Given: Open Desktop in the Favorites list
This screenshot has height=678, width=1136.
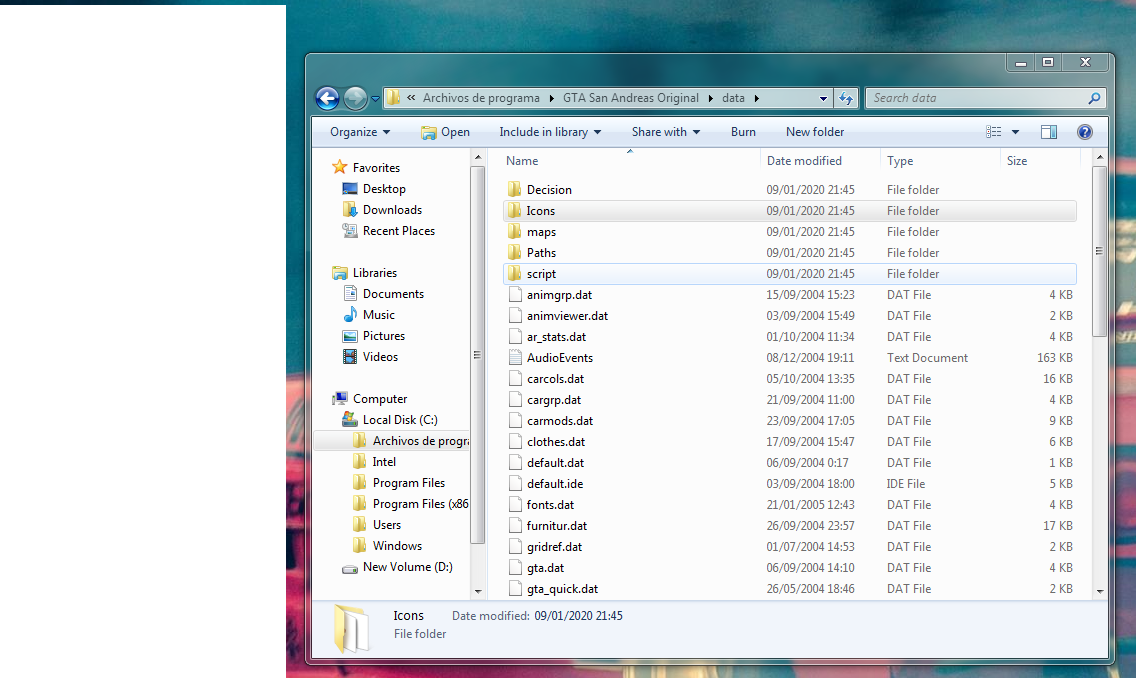Looking at the screenshot, I should pyautogui.click(x=384, y=188).
